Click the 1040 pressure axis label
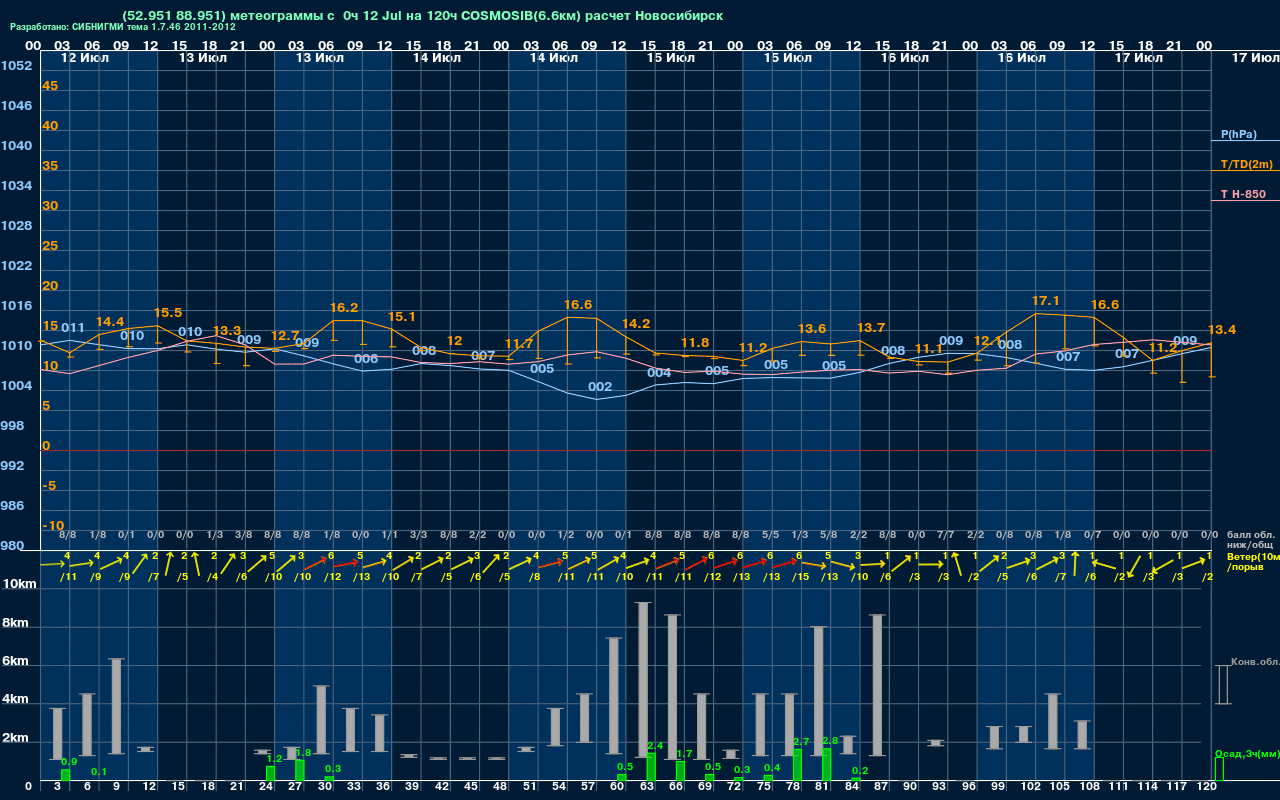 point(16,146)
